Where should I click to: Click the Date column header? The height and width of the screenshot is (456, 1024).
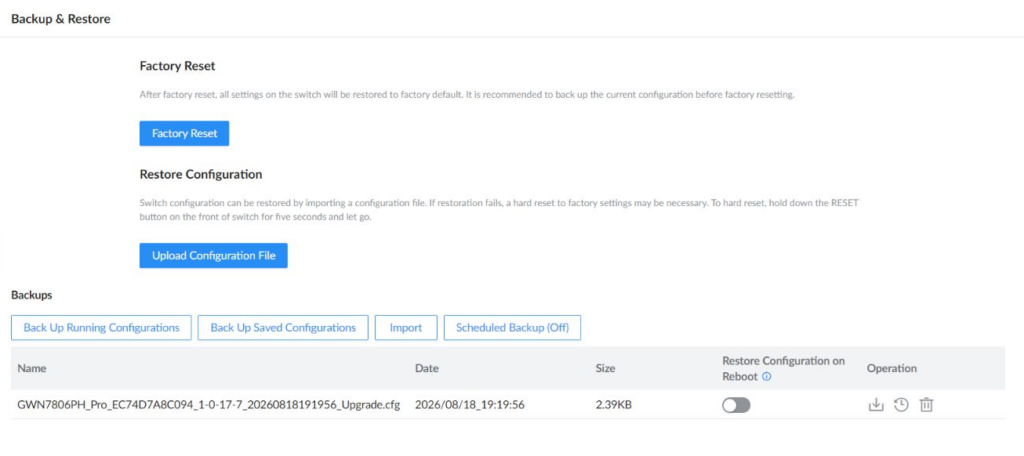pos(427,368)
